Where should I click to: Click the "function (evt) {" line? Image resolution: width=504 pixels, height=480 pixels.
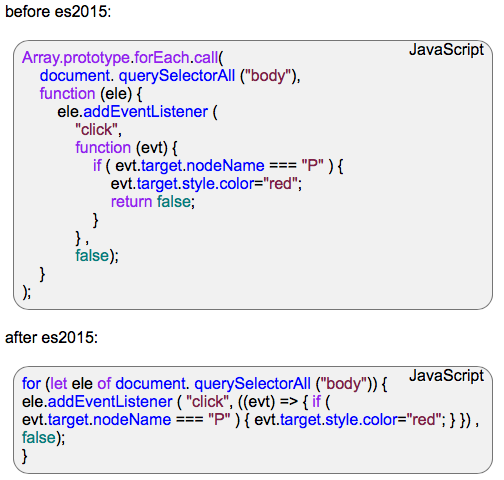coord(126,148)
